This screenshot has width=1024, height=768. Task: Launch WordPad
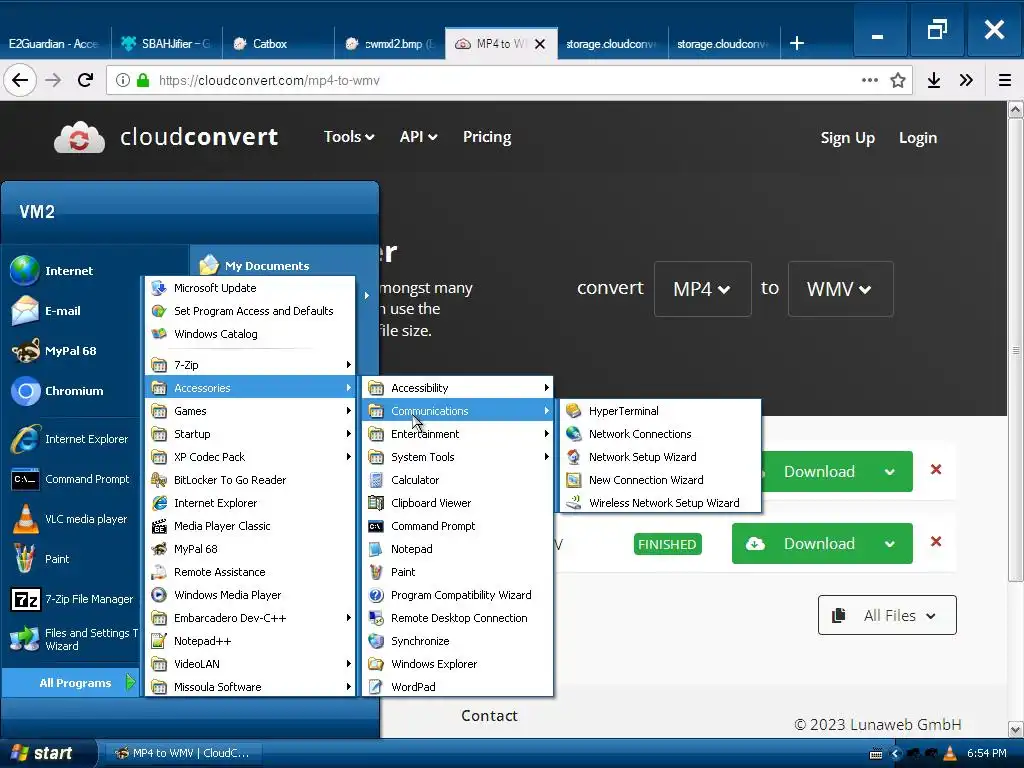click(x=457, y=686)
